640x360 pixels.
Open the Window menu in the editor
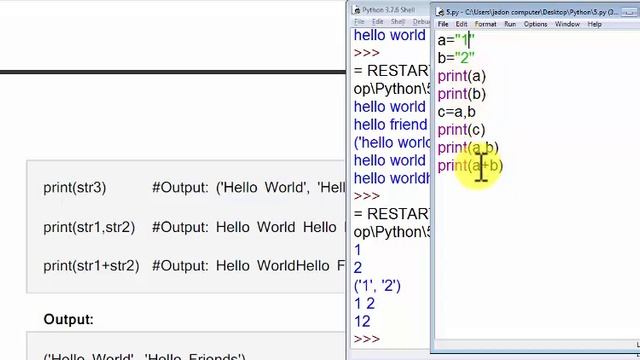coord(567,24)
